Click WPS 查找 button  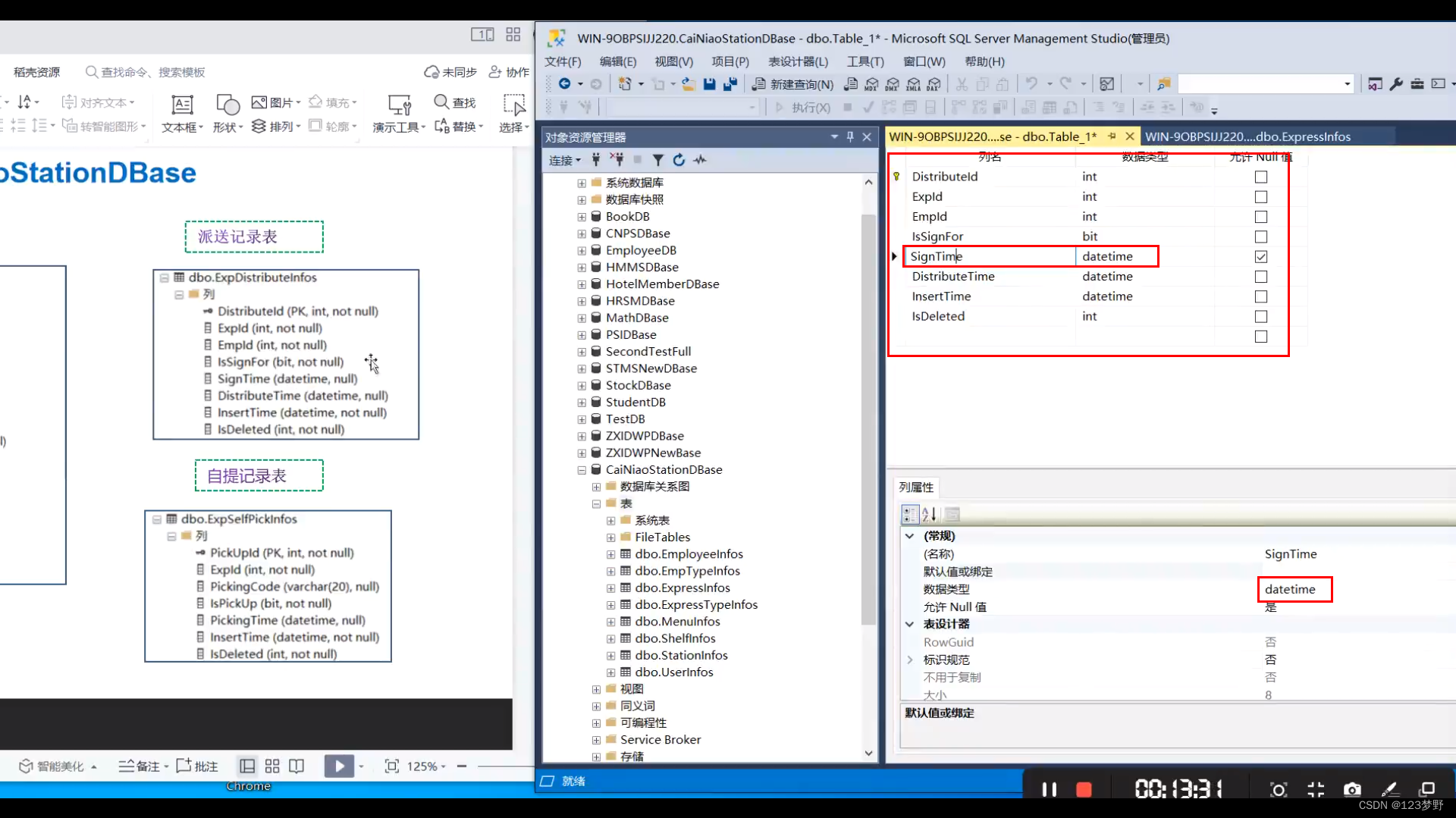pyautogui.click(x=455, y=102)
